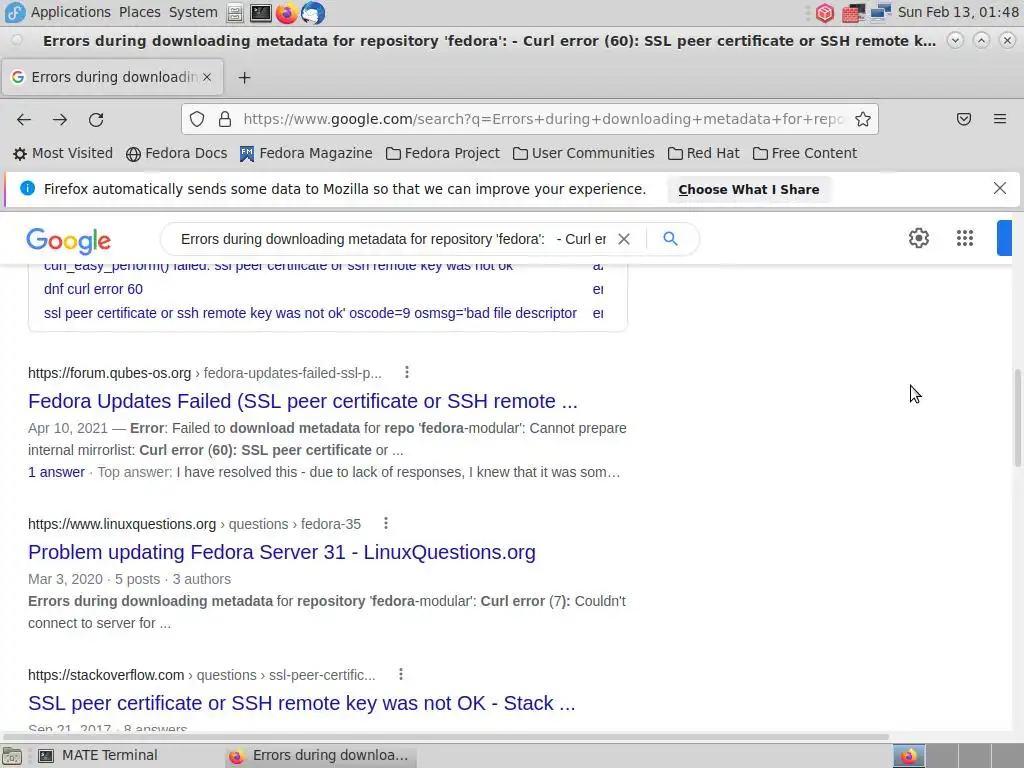Go back to the previous page

pyautogui.click(x=24, y=120)
